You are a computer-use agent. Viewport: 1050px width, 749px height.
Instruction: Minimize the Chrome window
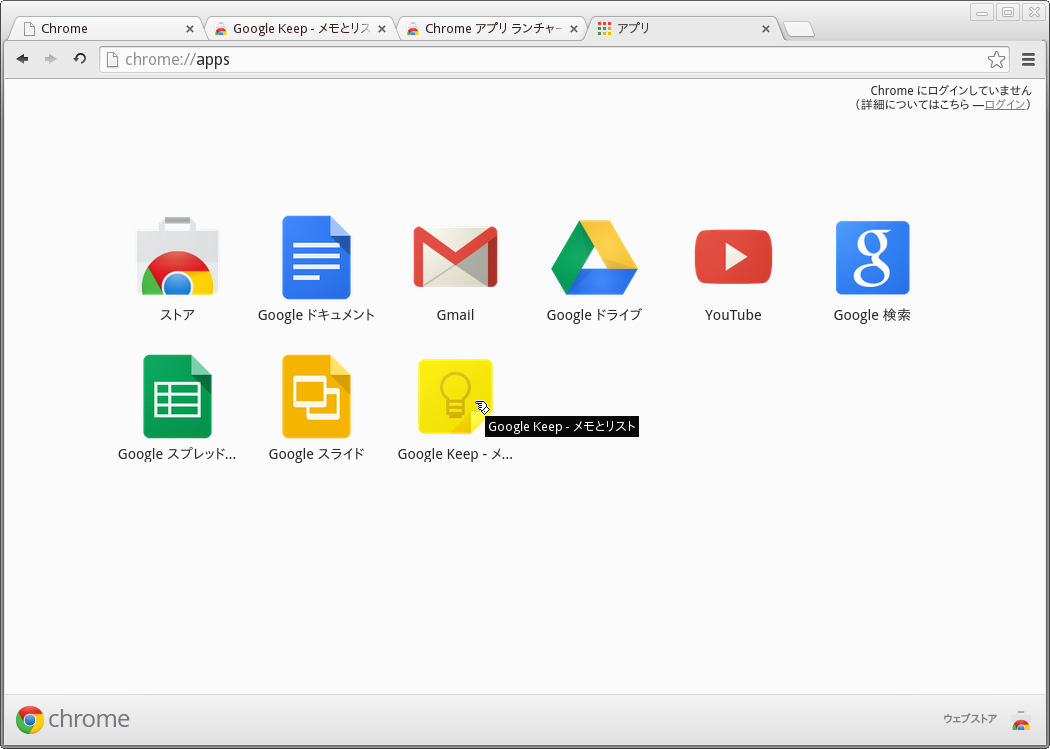coord(982,12)
